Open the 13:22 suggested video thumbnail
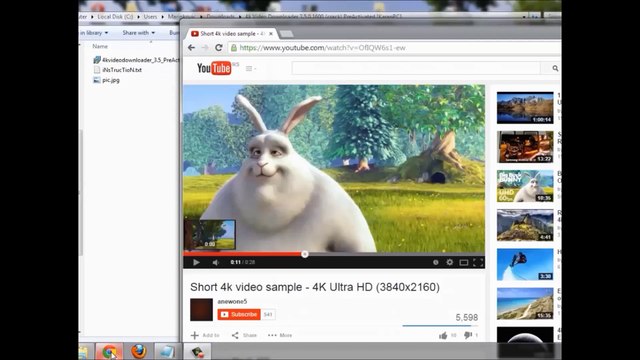 coord(525,147)
